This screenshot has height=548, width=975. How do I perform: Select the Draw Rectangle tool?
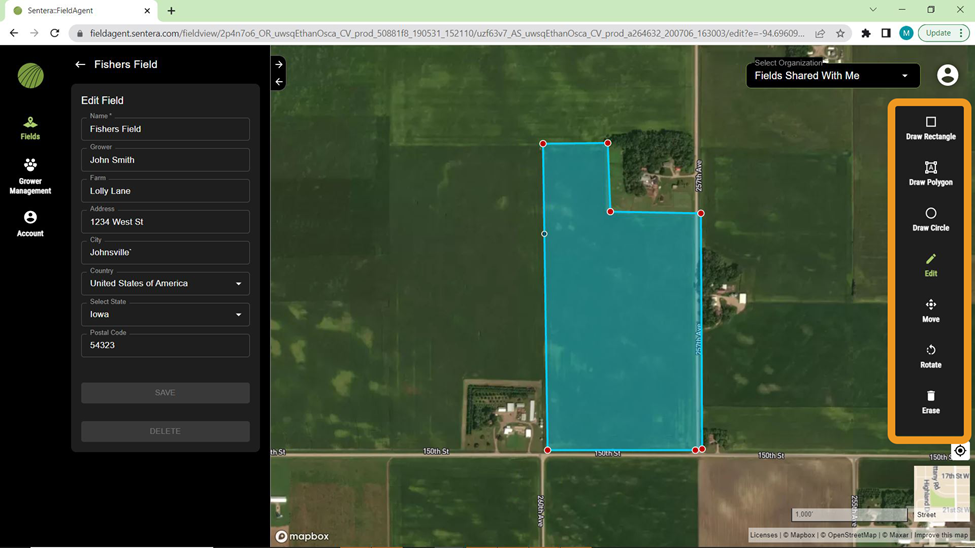930,127
